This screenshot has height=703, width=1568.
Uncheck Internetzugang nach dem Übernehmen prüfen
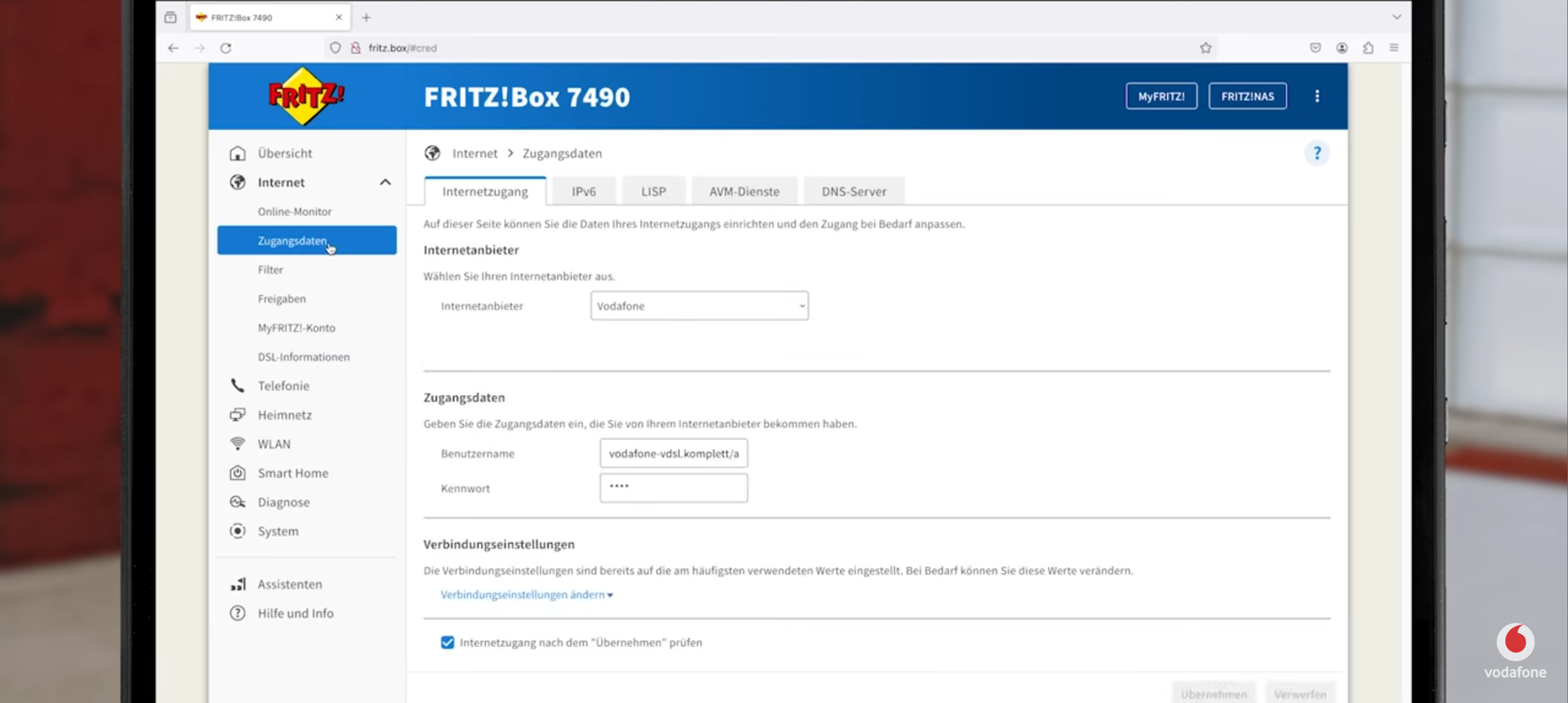pos(448,643)
